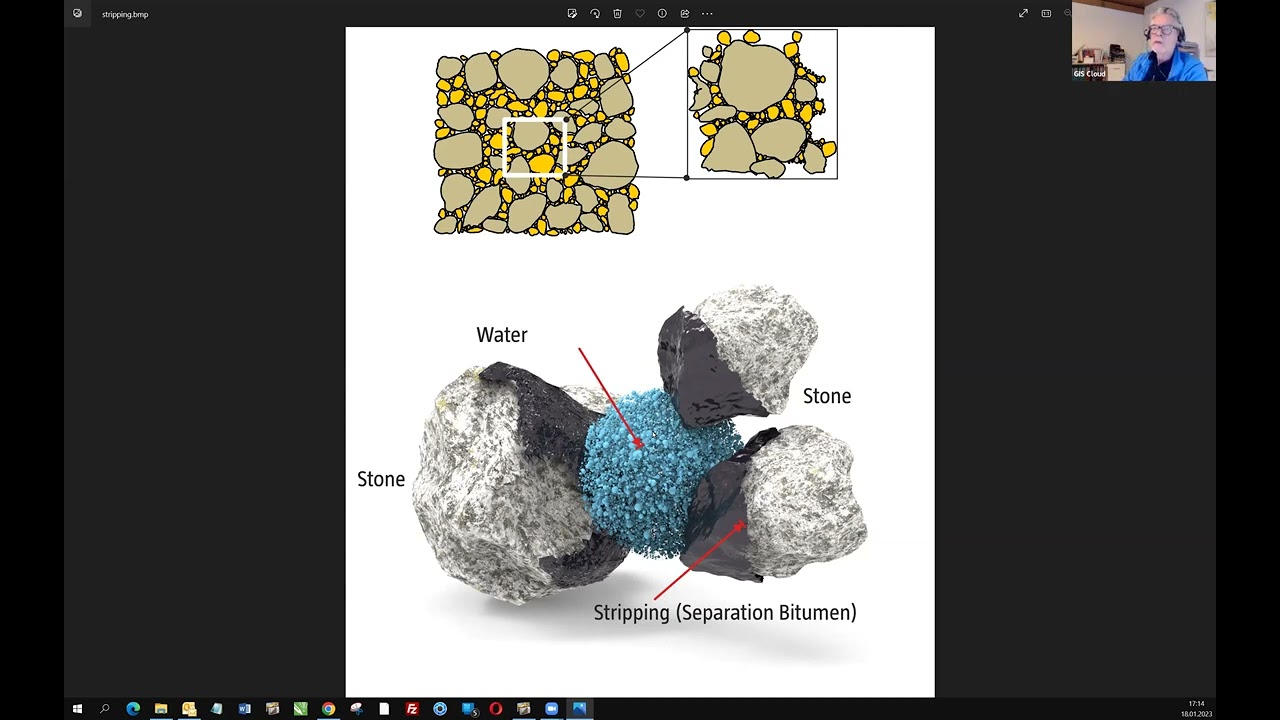Switch to the Photos app taskbar icon

tap(579, 709)
